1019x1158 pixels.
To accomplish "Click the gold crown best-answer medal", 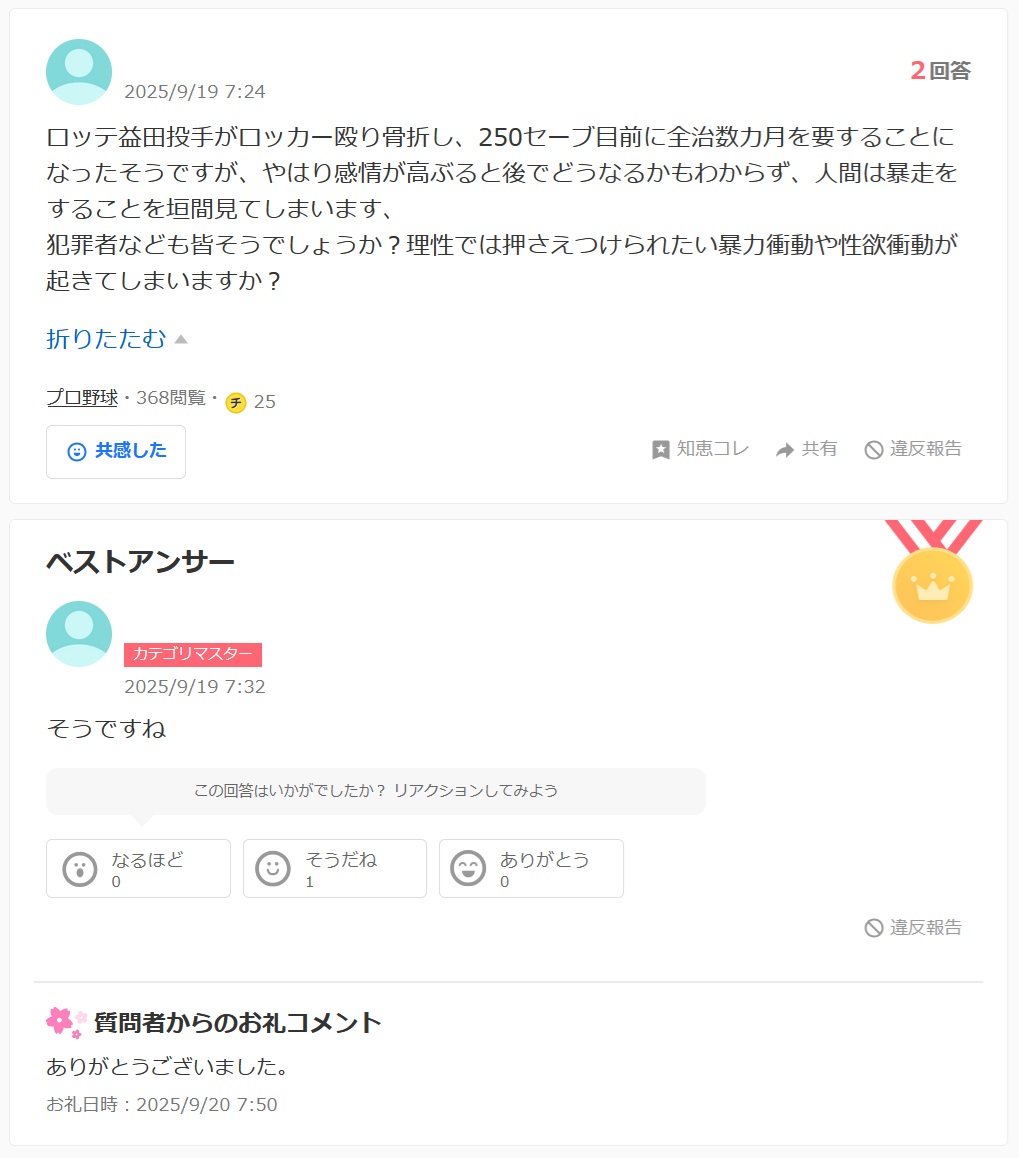I will pos(932,583).
